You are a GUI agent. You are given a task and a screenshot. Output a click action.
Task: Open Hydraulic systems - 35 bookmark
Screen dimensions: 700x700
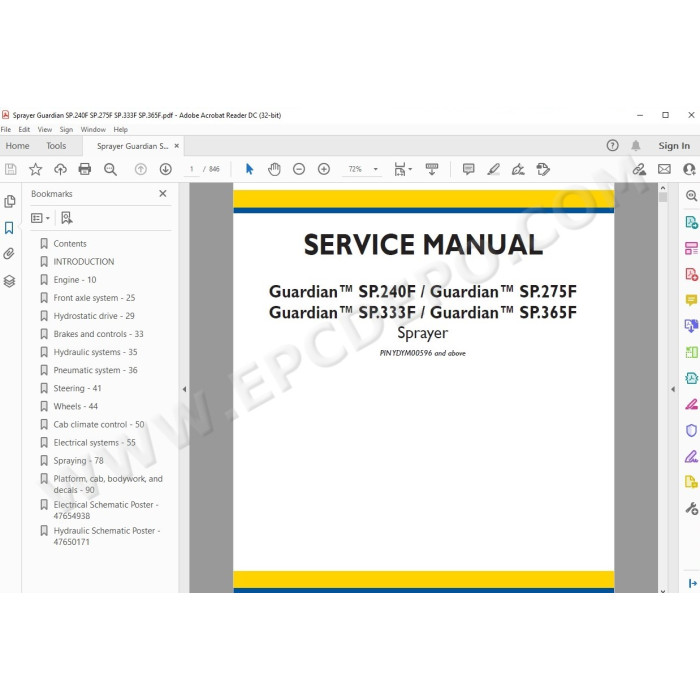click(95, 352)
